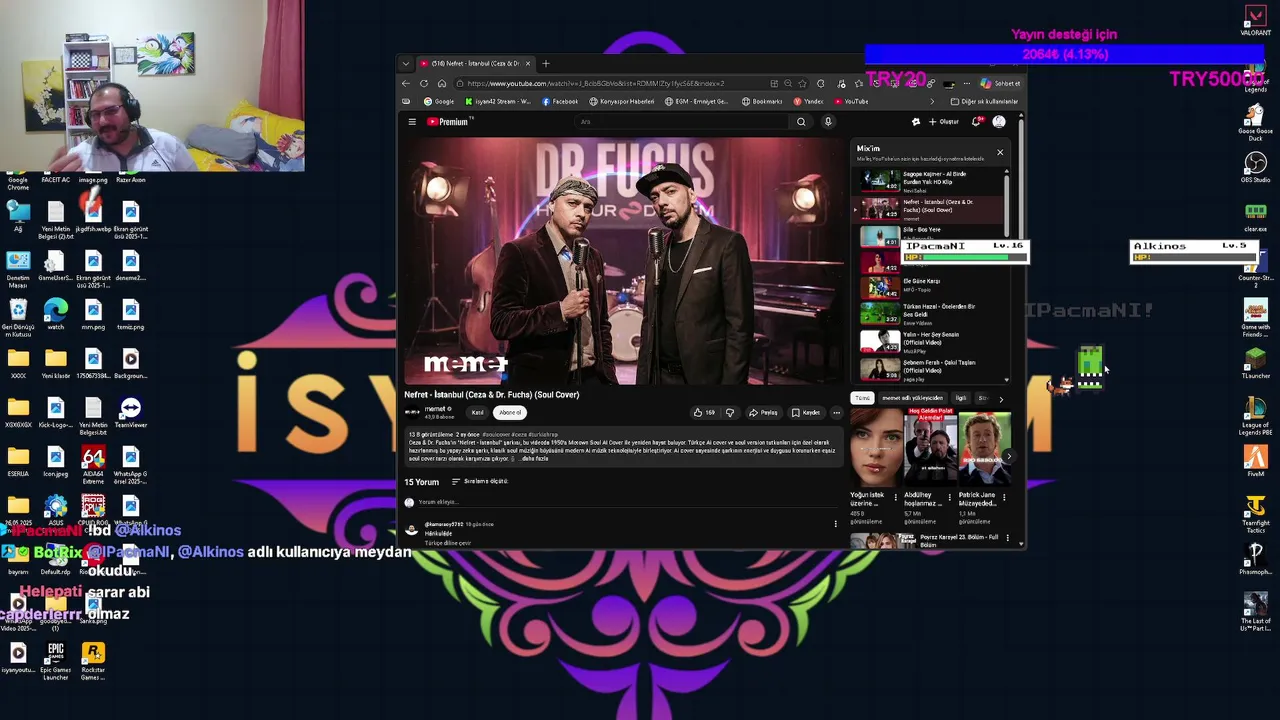The image size is (1280, 720).
Task: Play Sagopa Kajmer playlist item
Action: pyautogui.click(x=930, y=180)
